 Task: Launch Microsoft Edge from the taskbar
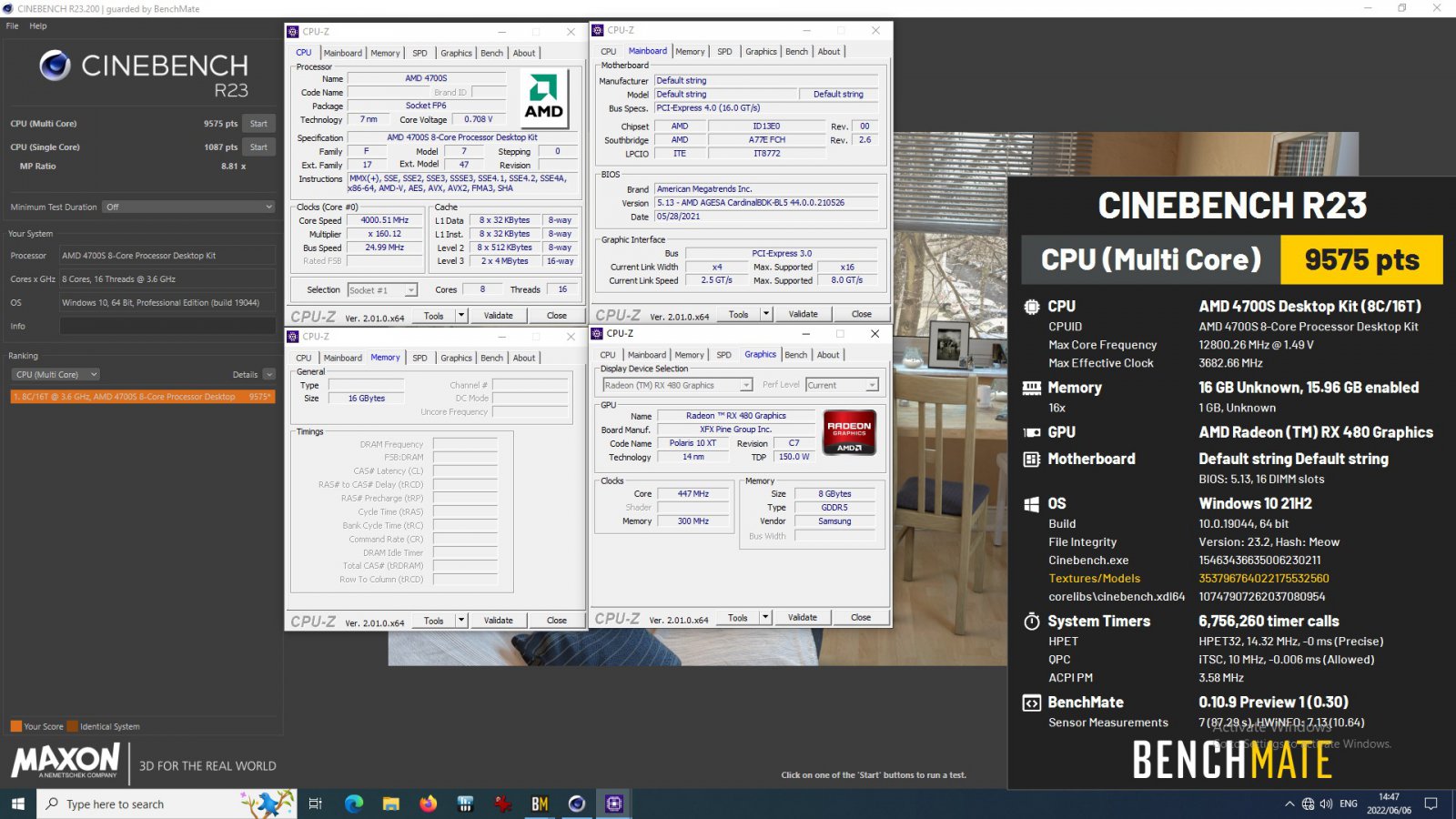tap(354, 804)
